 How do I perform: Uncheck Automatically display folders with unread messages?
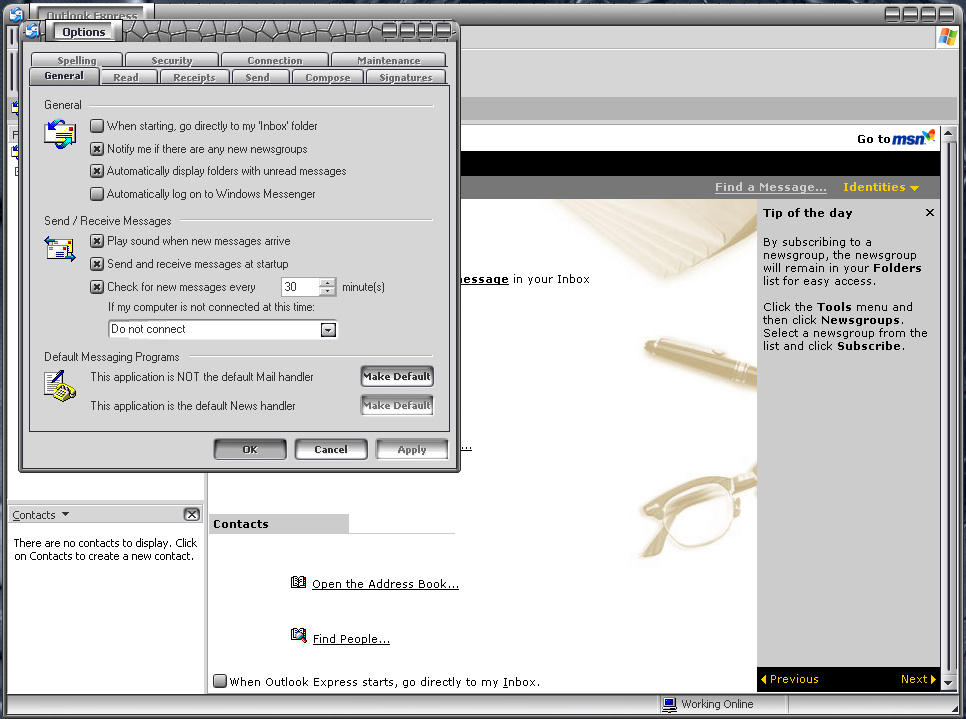click(97, 171)
